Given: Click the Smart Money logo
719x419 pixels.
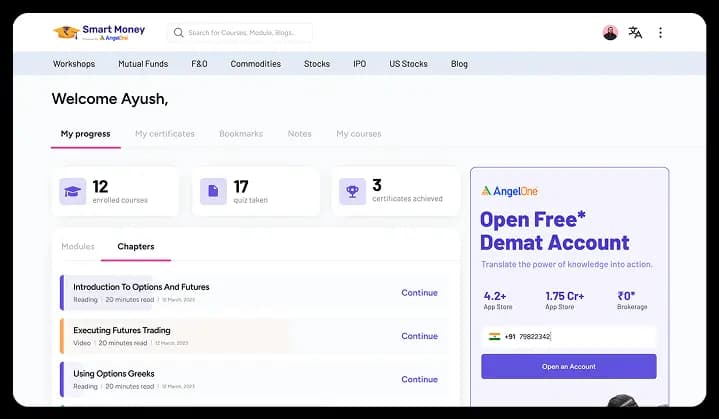Looking at the screenshot, I should coord(99,32).
